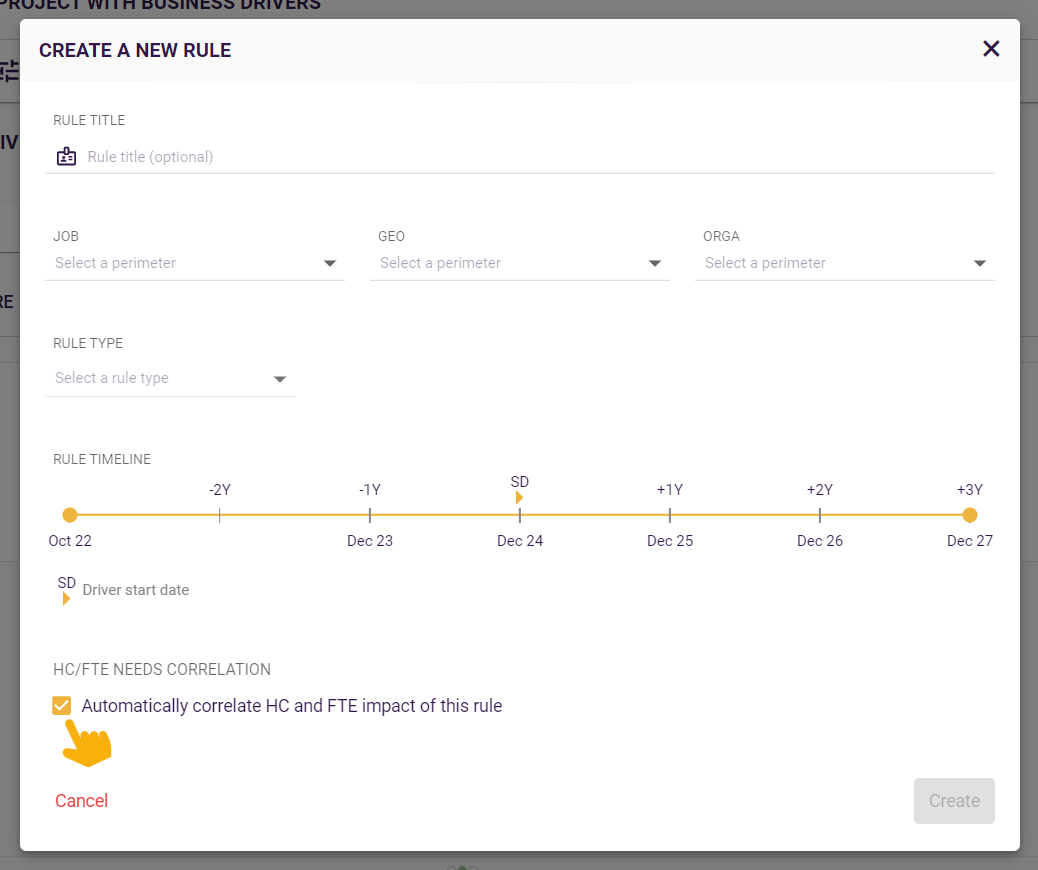Screen dimensions: 1038x870
Task: Open the JOB perimeter dropdown
Action: pos(195,263)
